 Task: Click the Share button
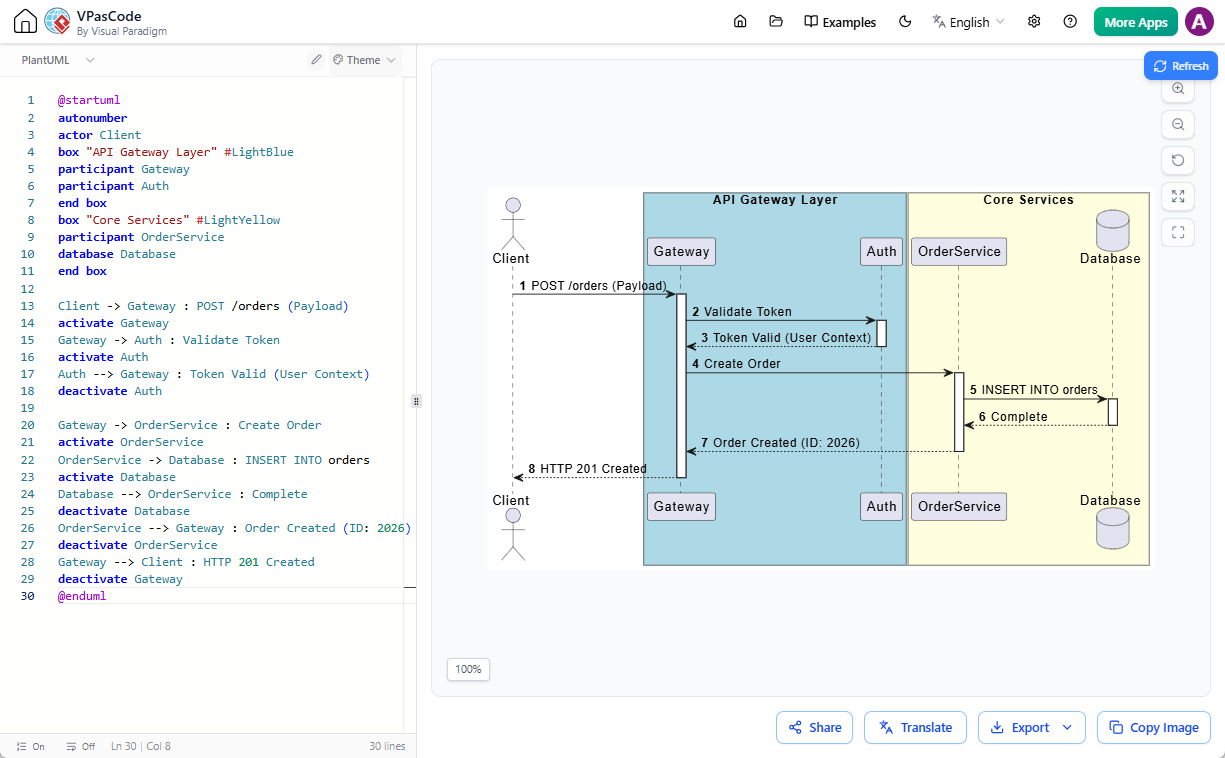pyautogui.click(x=814, y=728)
